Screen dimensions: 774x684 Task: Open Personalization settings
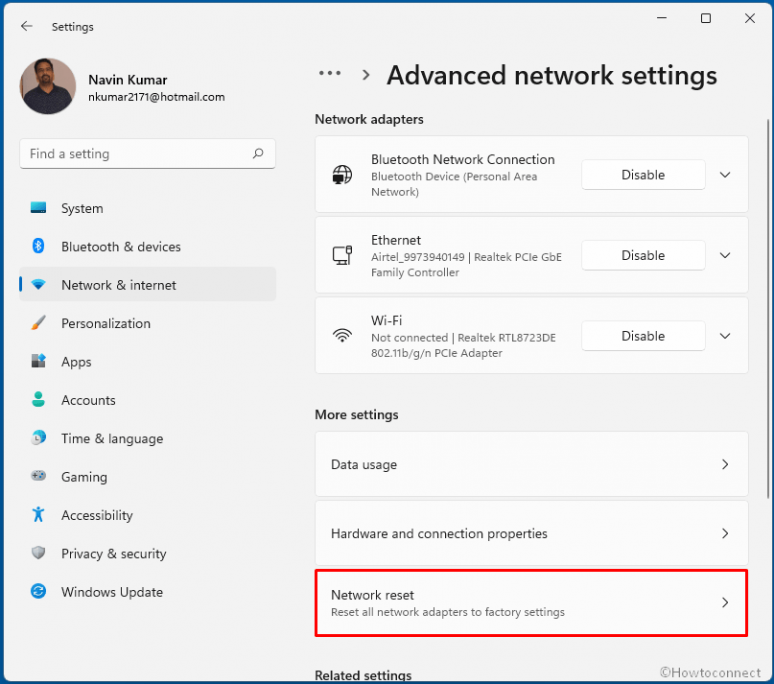pyautogui.click(x=147, y=323)
